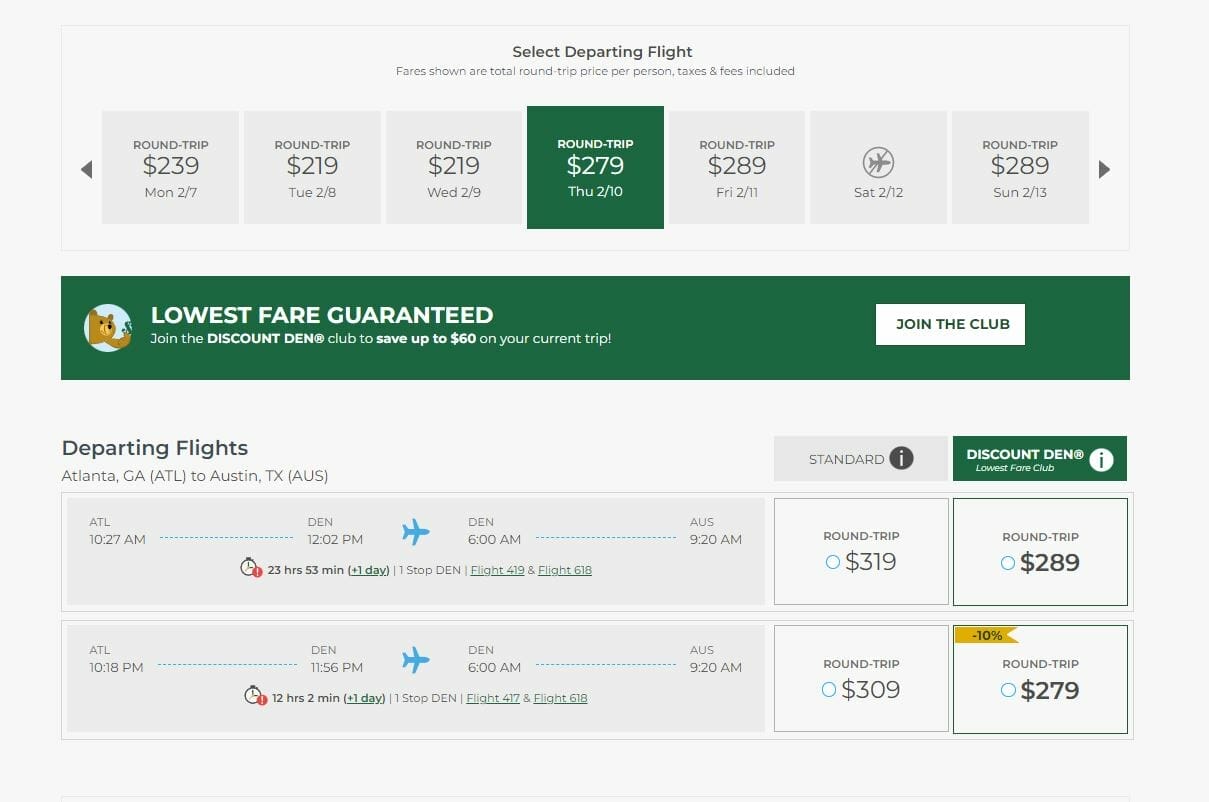
Task: Click the left arrow in the date carousel
Action: (86, 169)
